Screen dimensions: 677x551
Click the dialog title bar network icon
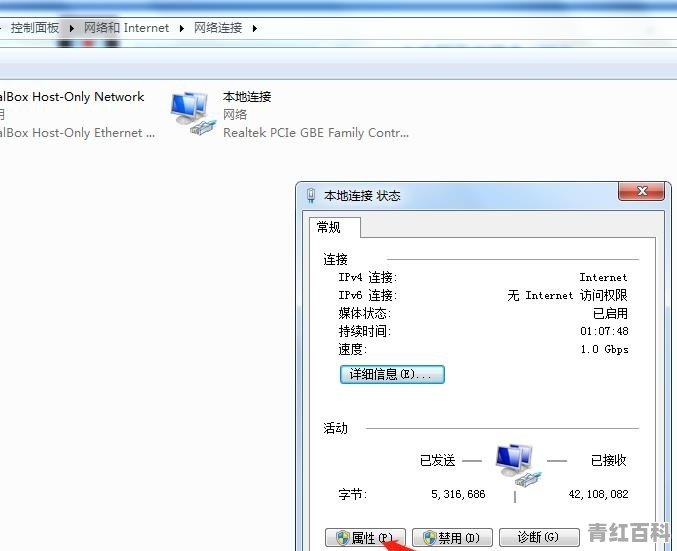tap(311, 195)
